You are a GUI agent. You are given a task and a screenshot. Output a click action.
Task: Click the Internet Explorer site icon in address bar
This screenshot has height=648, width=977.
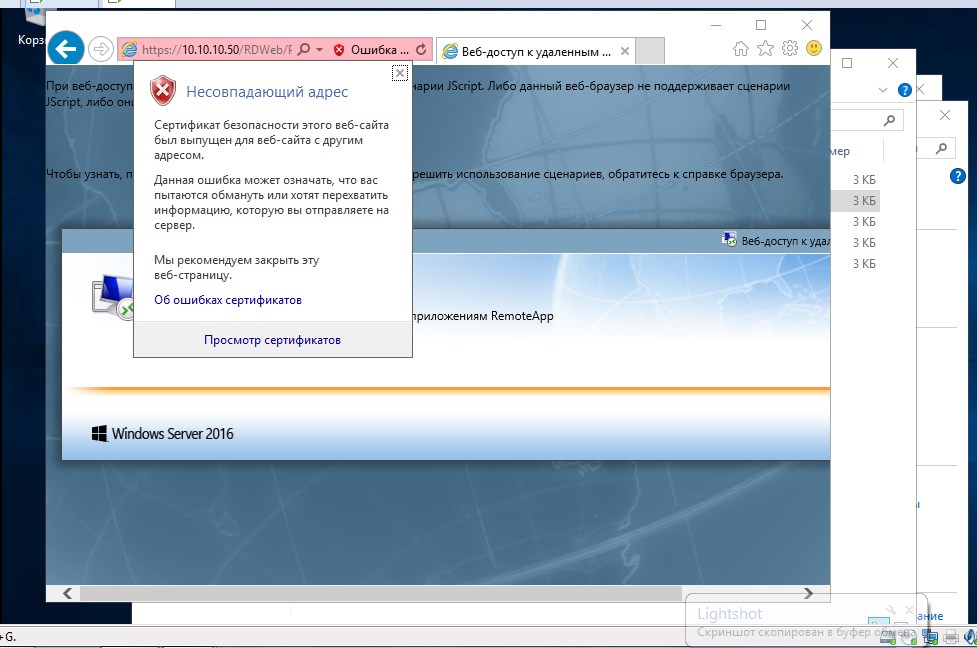[x=129, y=49]
